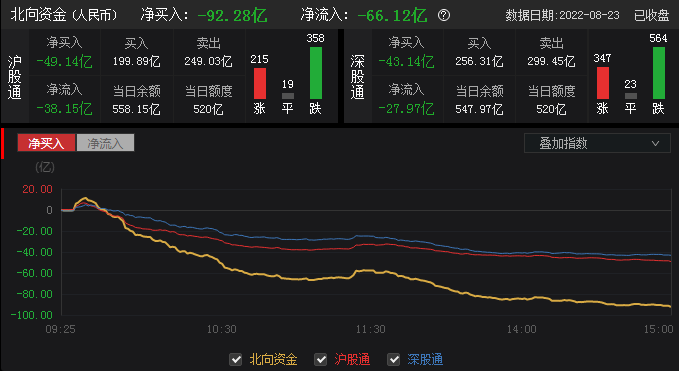Click the green 跌 bar in 沪股通
Viewport: 679px width, 371px height.
pos(316,73)
